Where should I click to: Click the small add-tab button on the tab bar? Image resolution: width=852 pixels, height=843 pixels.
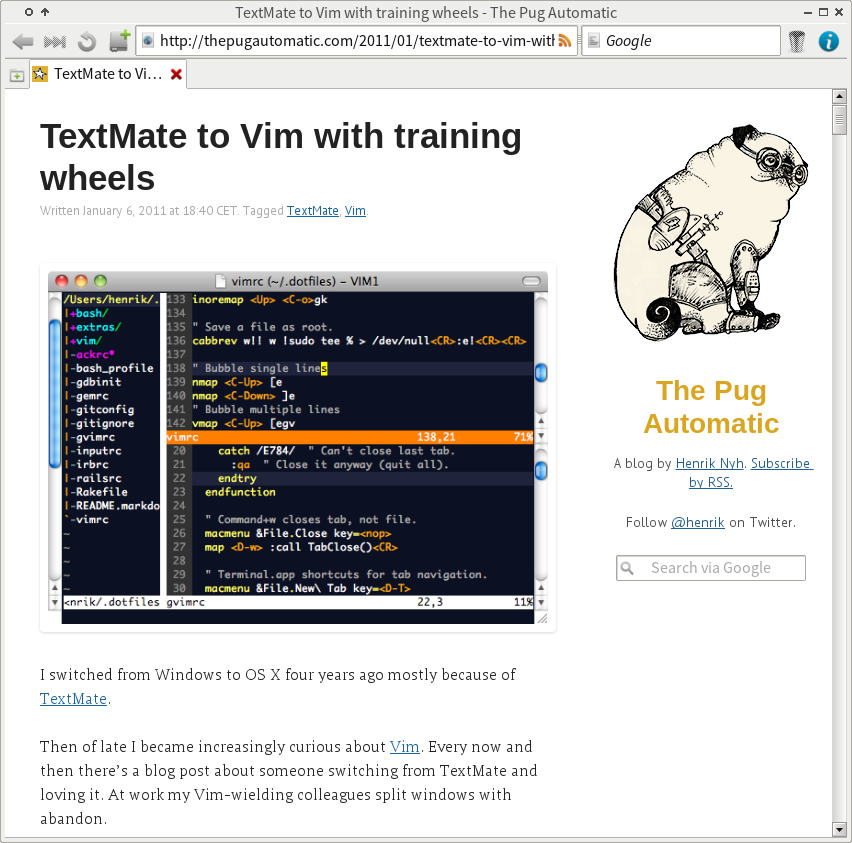point(17,76)
